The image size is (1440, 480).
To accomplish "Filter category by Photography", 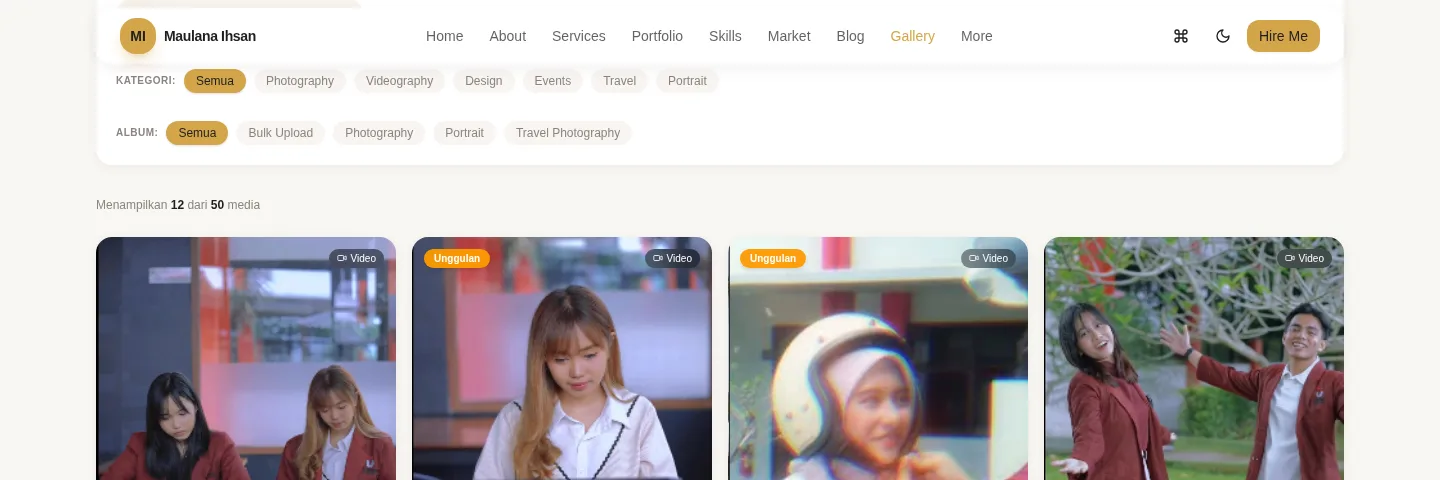I will click(x=300, y=81).
